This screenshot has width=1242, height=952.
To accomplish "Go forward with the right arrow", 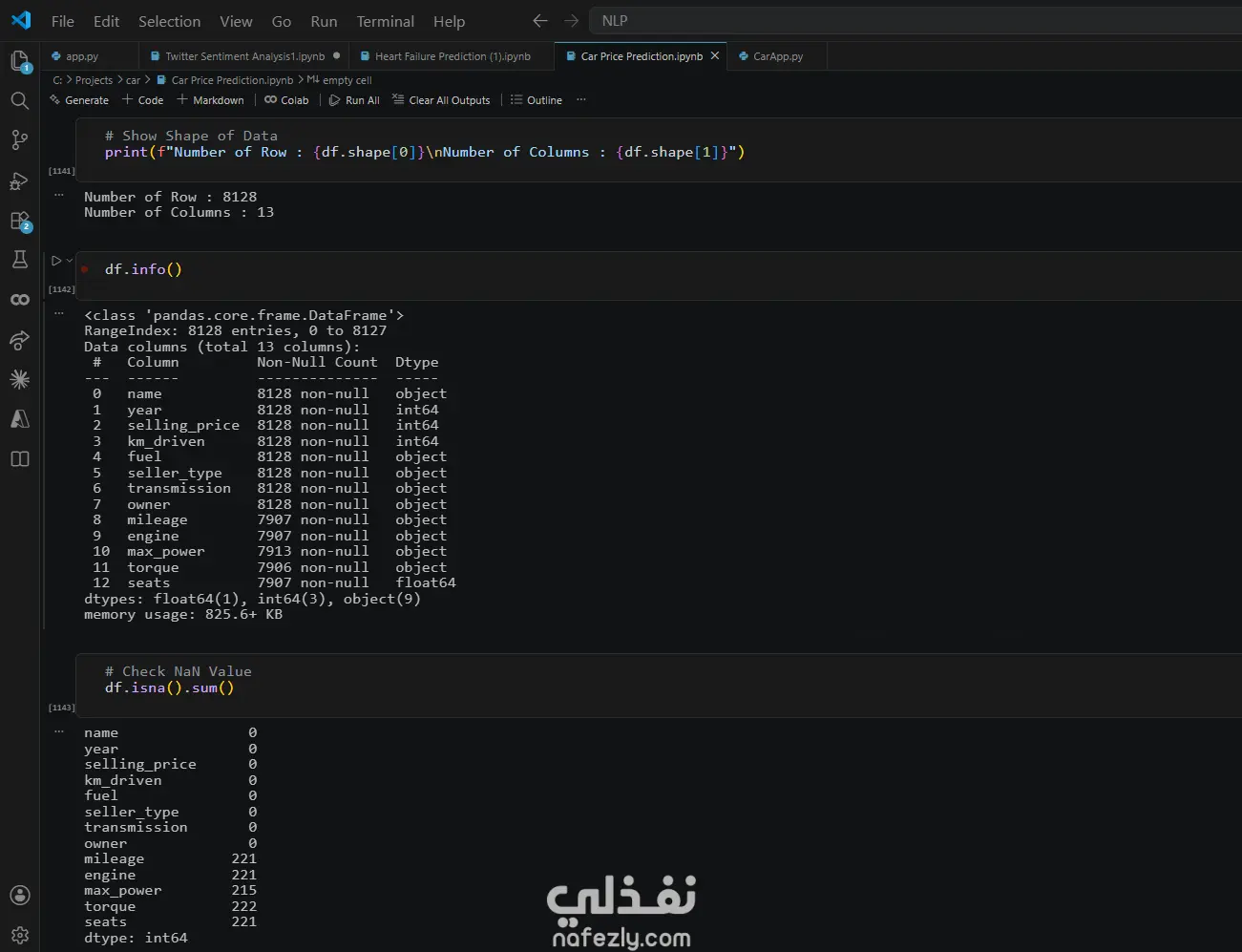I will click(x=571, y=20).
